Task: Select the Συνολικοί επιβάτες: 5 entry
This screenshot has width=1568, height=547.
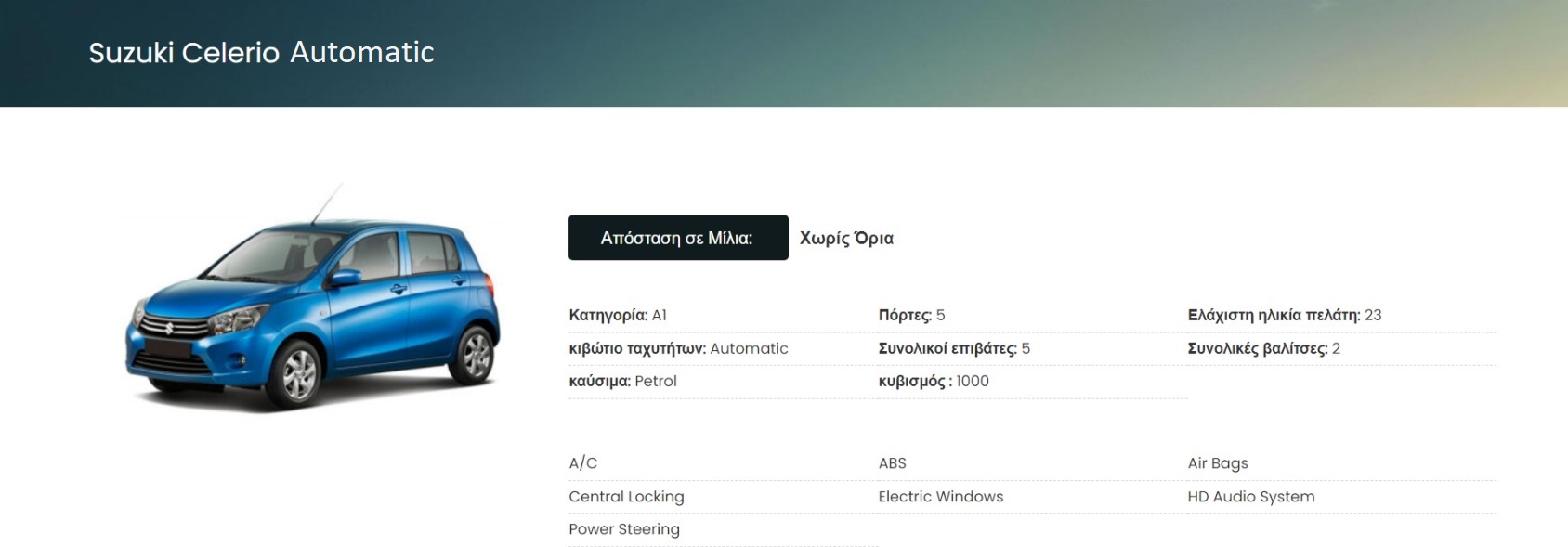Action: pos(954,348)
